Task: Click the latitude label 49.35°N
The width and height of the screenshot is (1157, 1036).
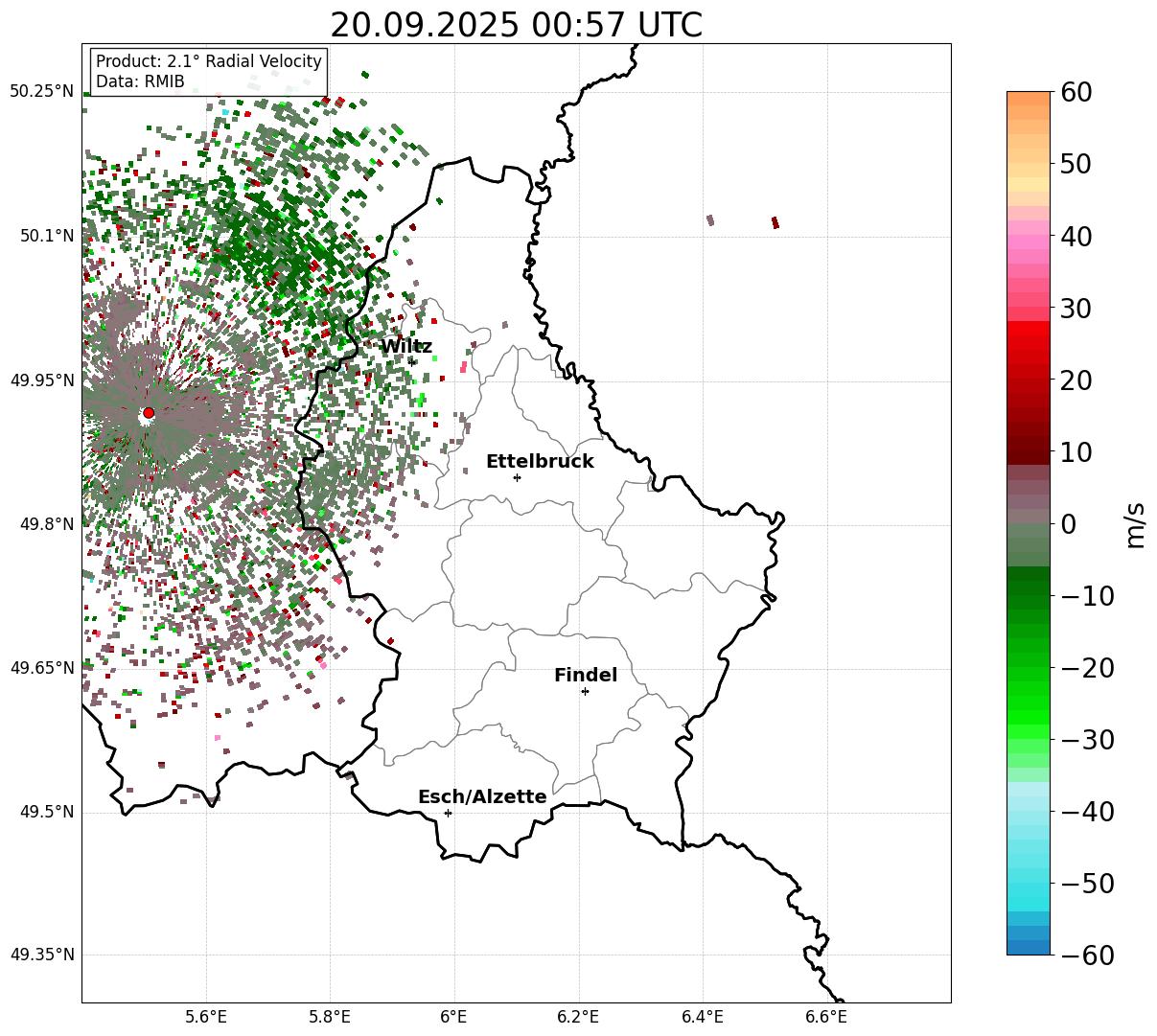Action: tap(42, 955)
